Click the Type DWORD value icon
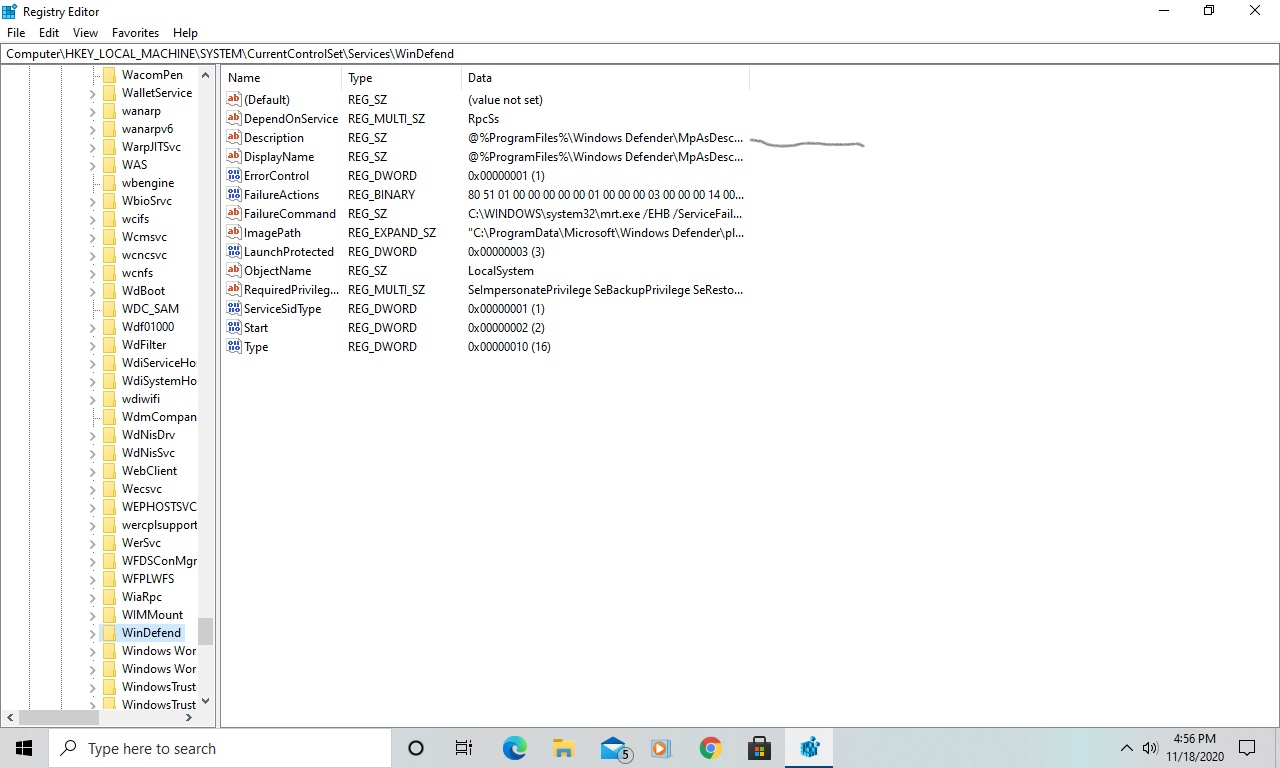The image size is (1280, 768). pos(234,347)
